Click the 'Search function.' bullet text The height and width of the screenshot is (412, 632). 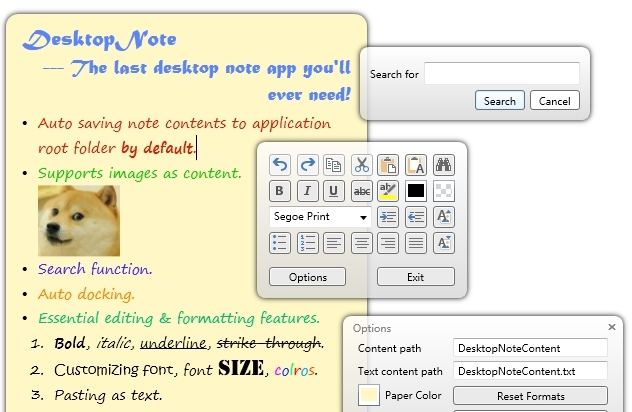95,269
